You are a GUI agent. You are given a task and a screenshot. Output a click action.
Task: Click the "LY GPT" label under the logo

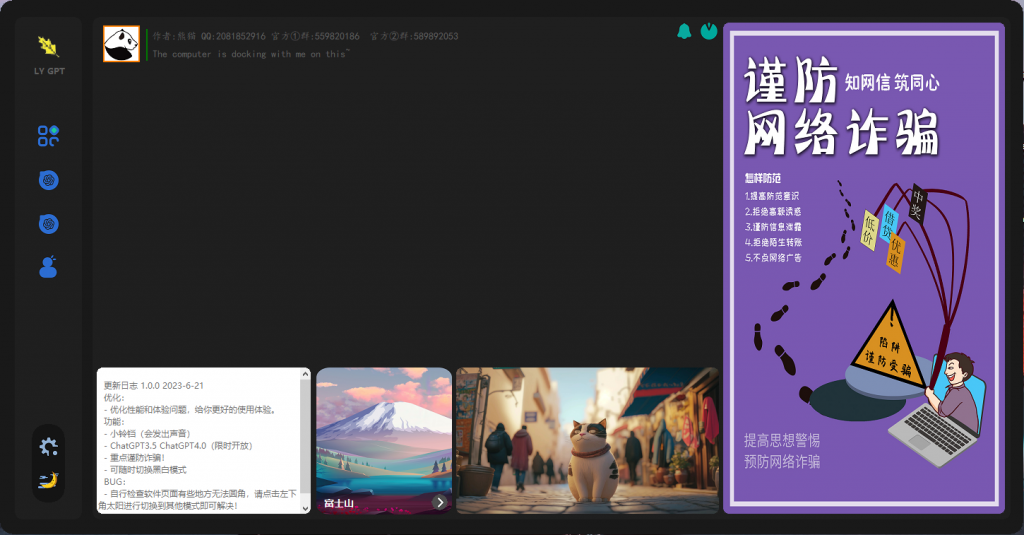[49, 71]
